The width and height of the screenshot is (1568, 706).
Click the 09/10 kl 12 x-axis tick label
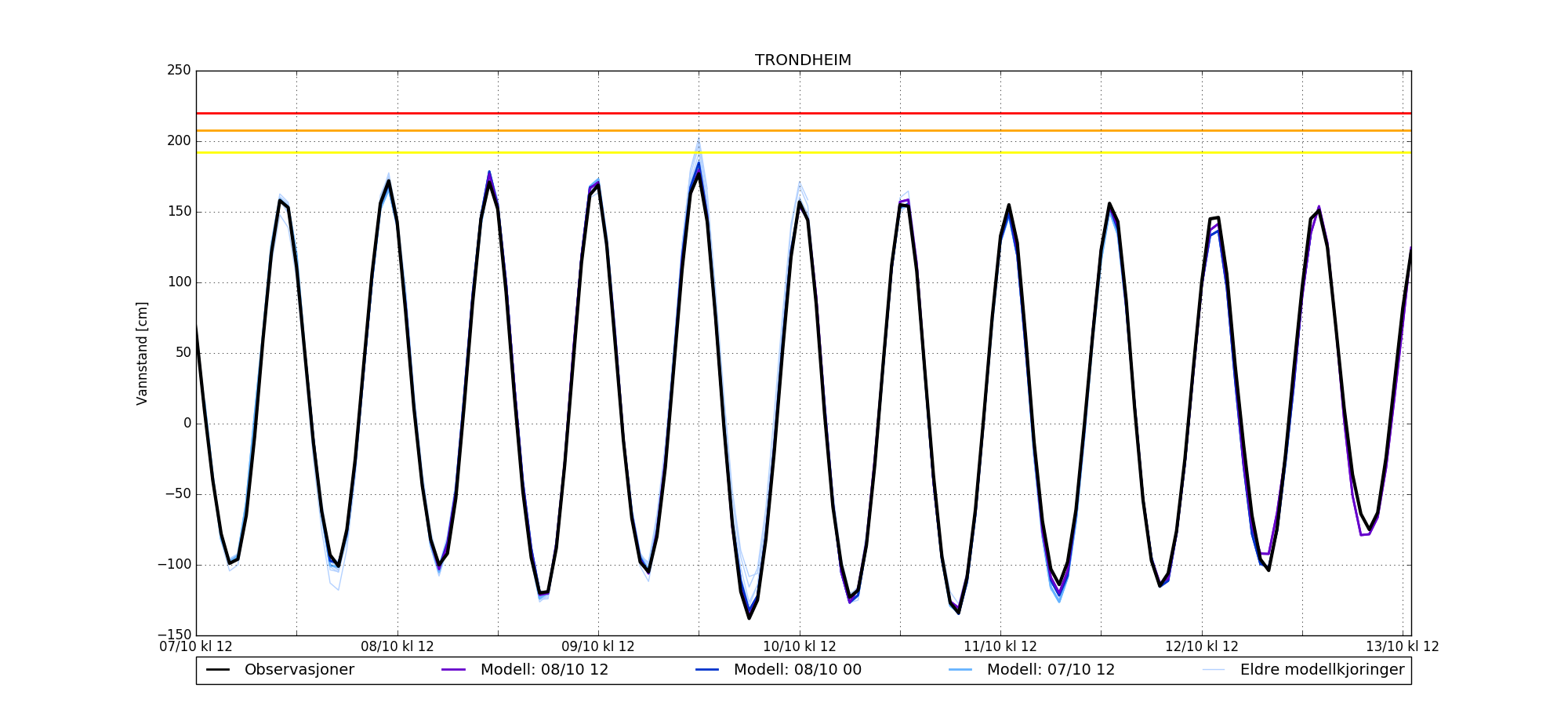pyautogui.click(x=598, y=647)
